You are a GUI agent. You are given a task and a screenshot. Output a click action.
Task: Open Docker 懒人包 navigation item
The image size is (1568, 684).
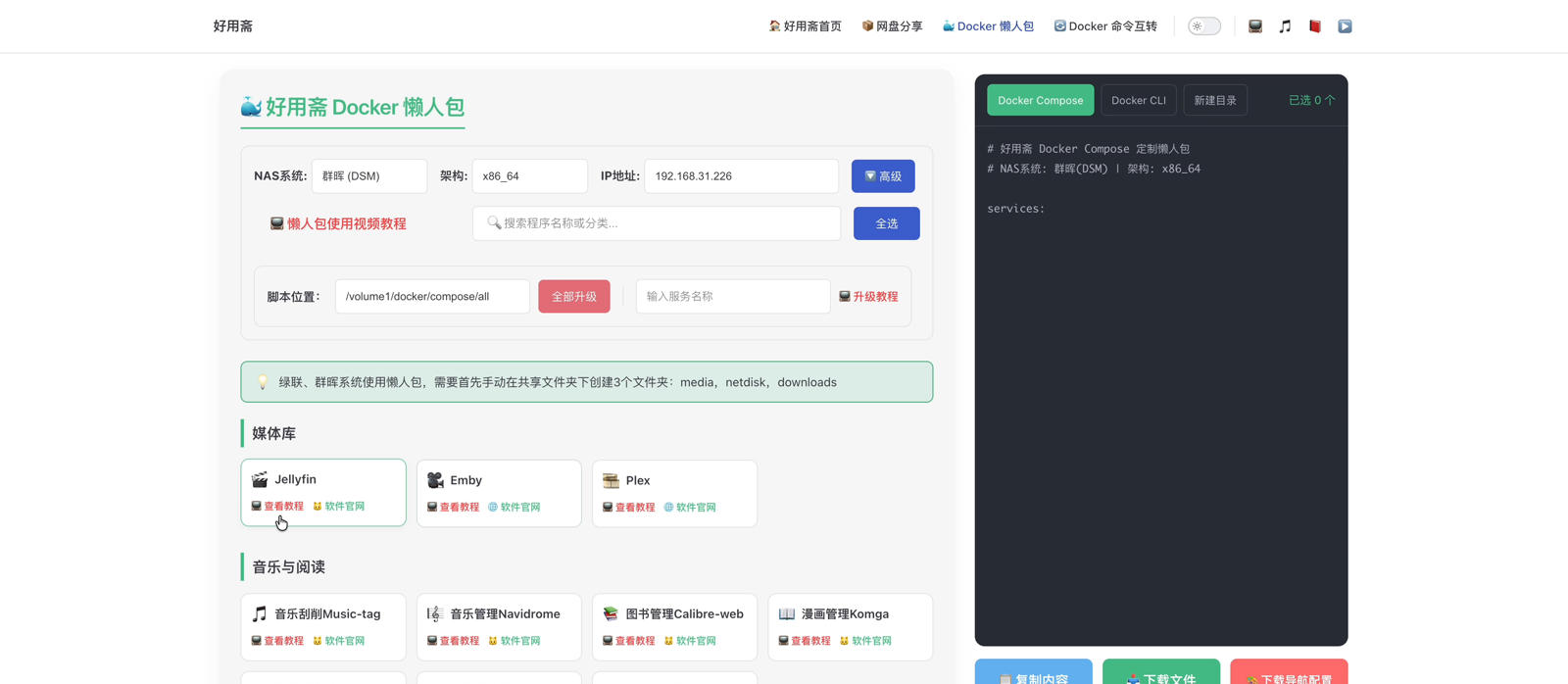pos(988,26)
